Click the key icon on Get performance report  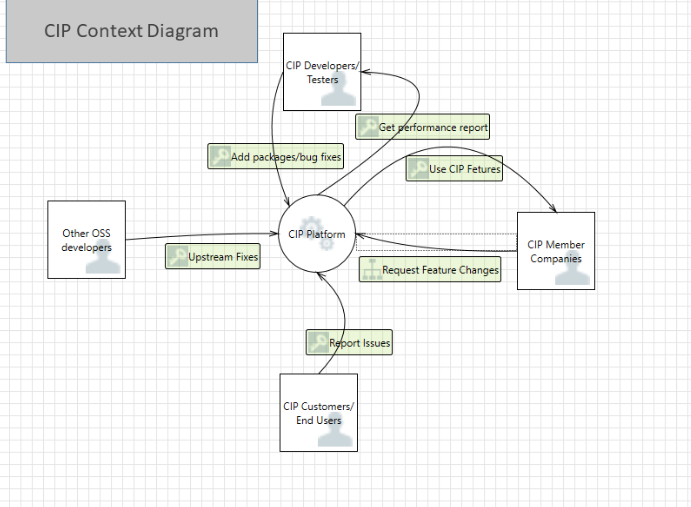(368, 127)
